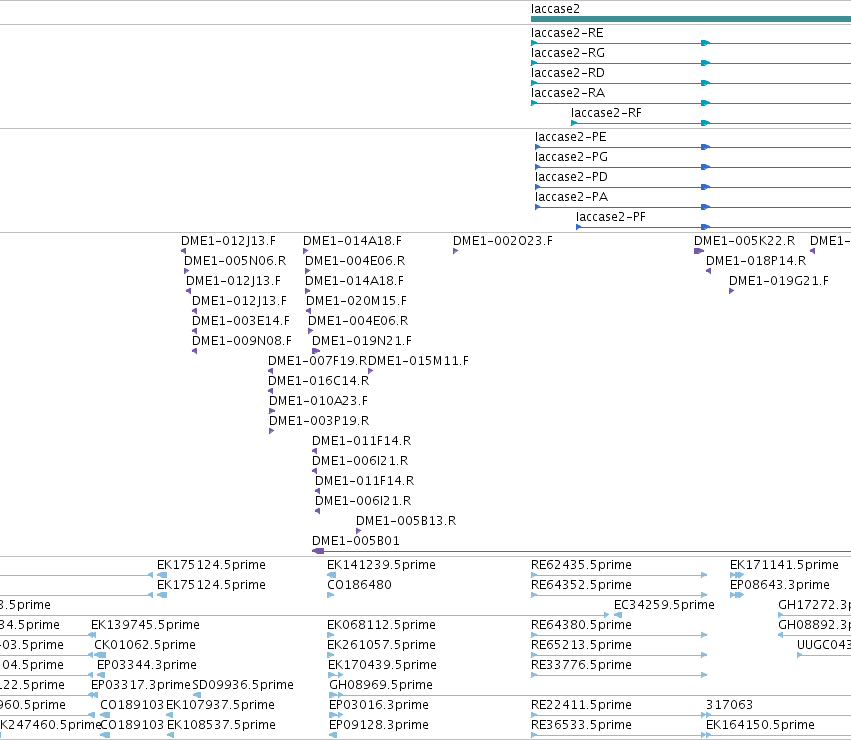This screenshot has width=851, height=740.
Task: Select EST RE64380.5prime
Action: point(619,635)
